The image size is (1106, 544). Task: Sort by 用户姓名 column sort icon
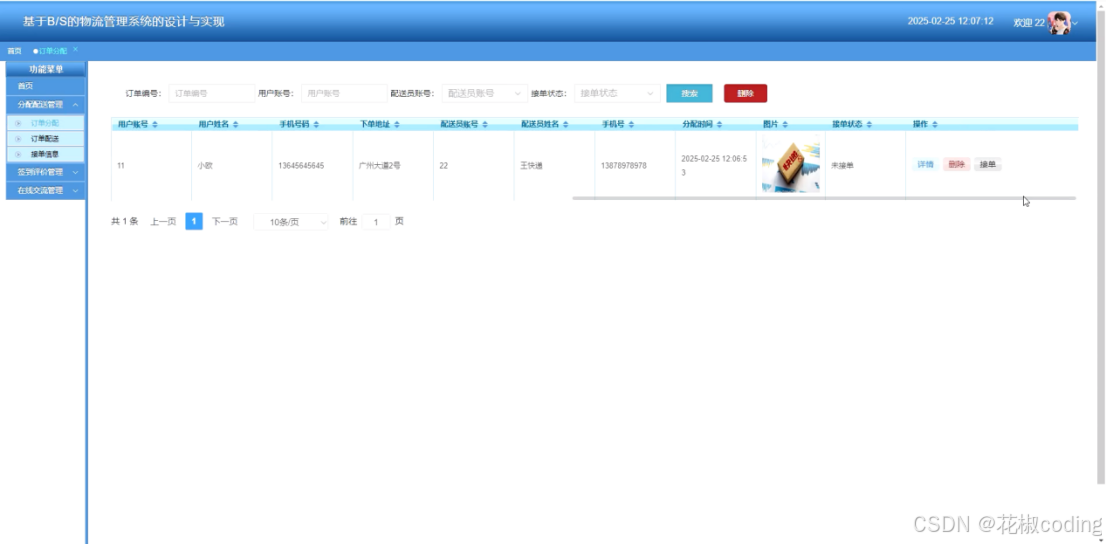tap(236, 124)
